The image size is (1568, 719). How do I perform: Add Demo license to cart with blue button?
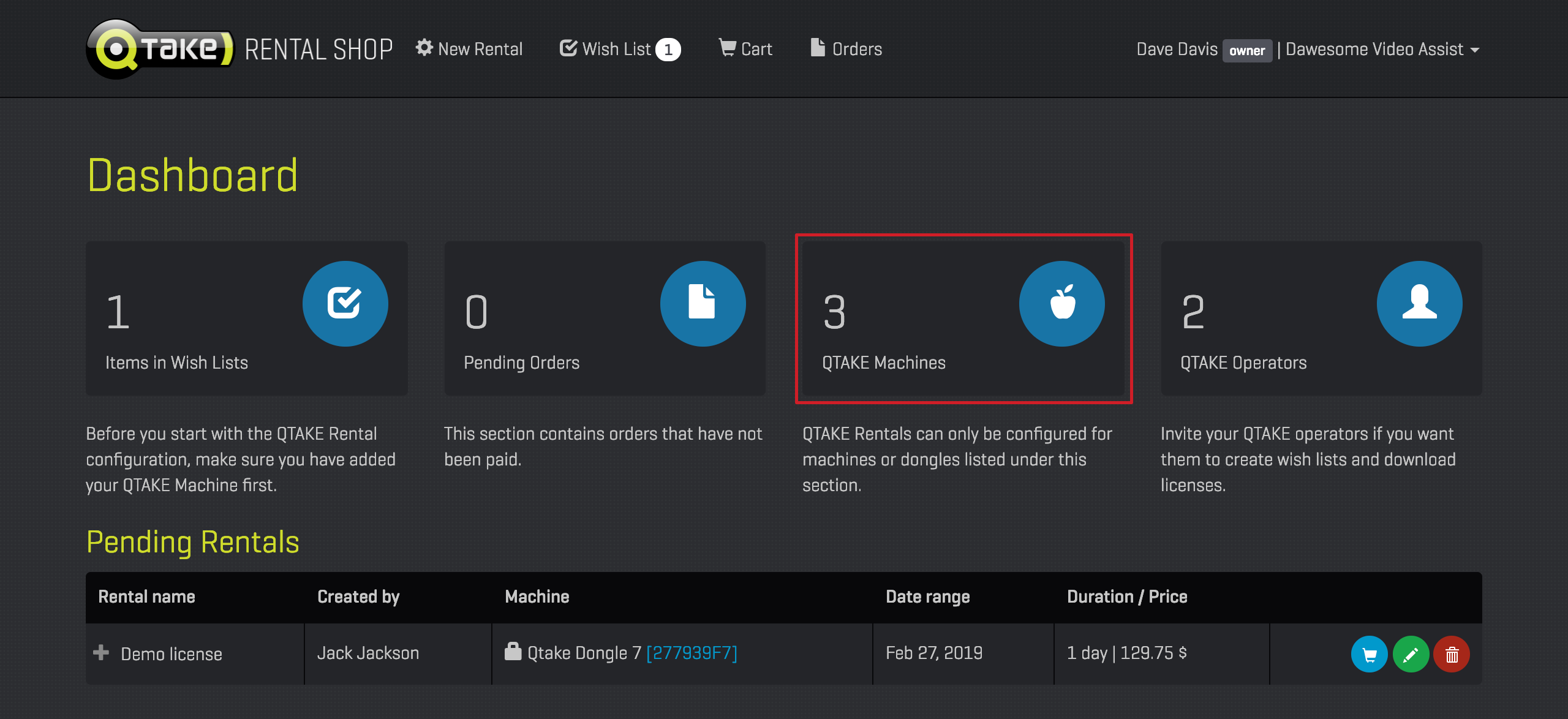click(1369, 655)
